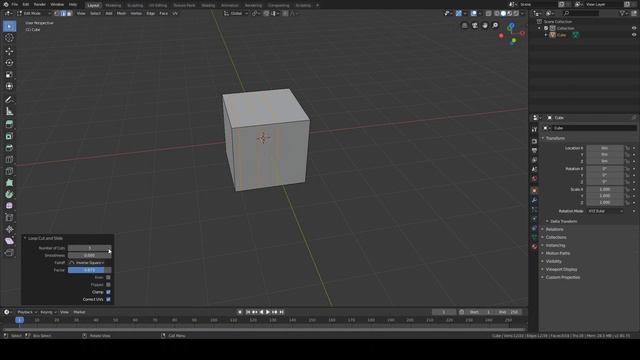Select the Poly Build tool
Screen dimensions: 640x360
(9, 183)
